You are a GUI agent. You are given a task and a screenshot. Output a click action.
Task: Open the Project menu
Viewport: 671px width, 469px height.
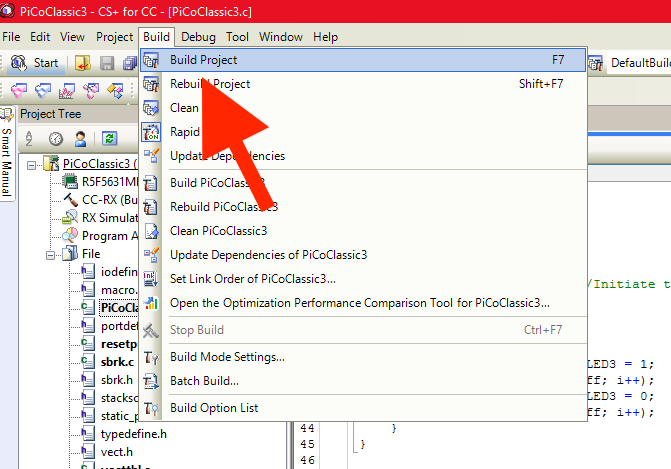(x=114, y=37)
